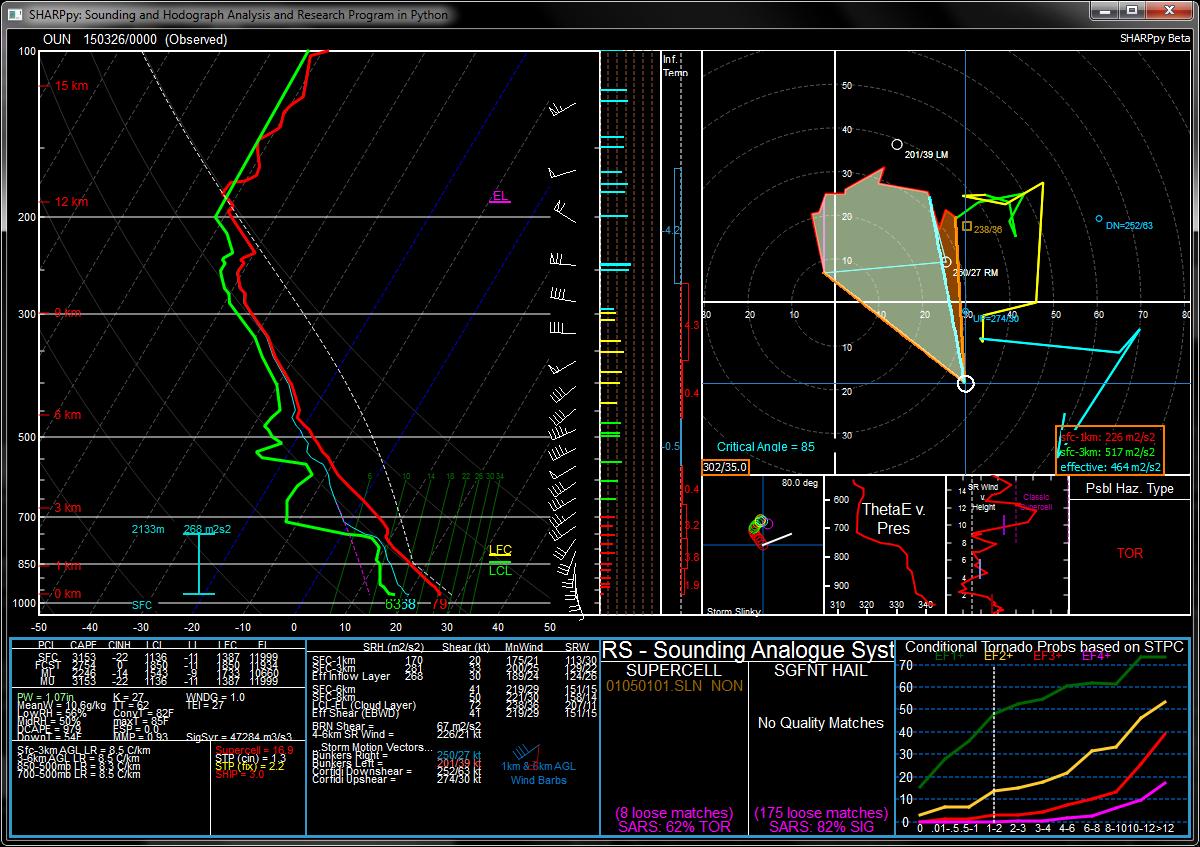
Task: Click the Storm Slinky inset label
Action: click(x=734, y=610)
